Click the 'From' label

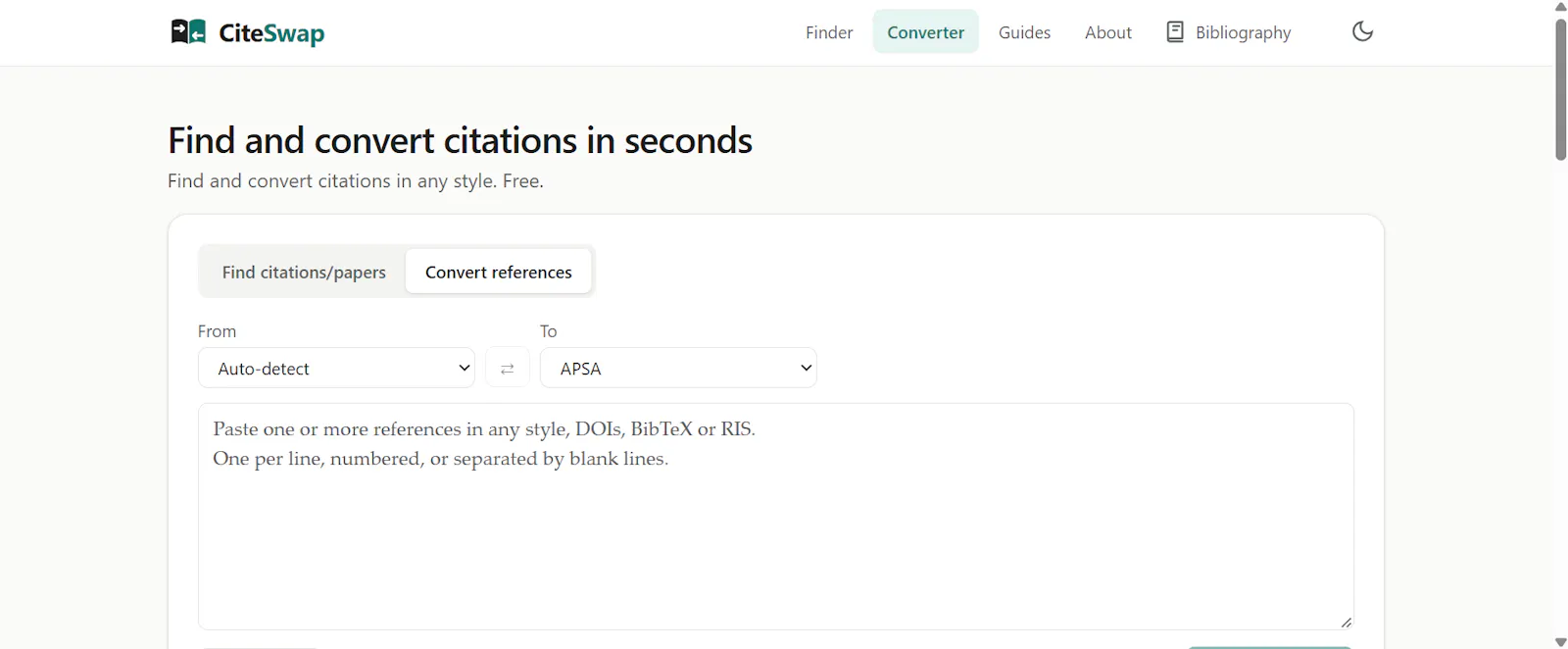[217, 331]
